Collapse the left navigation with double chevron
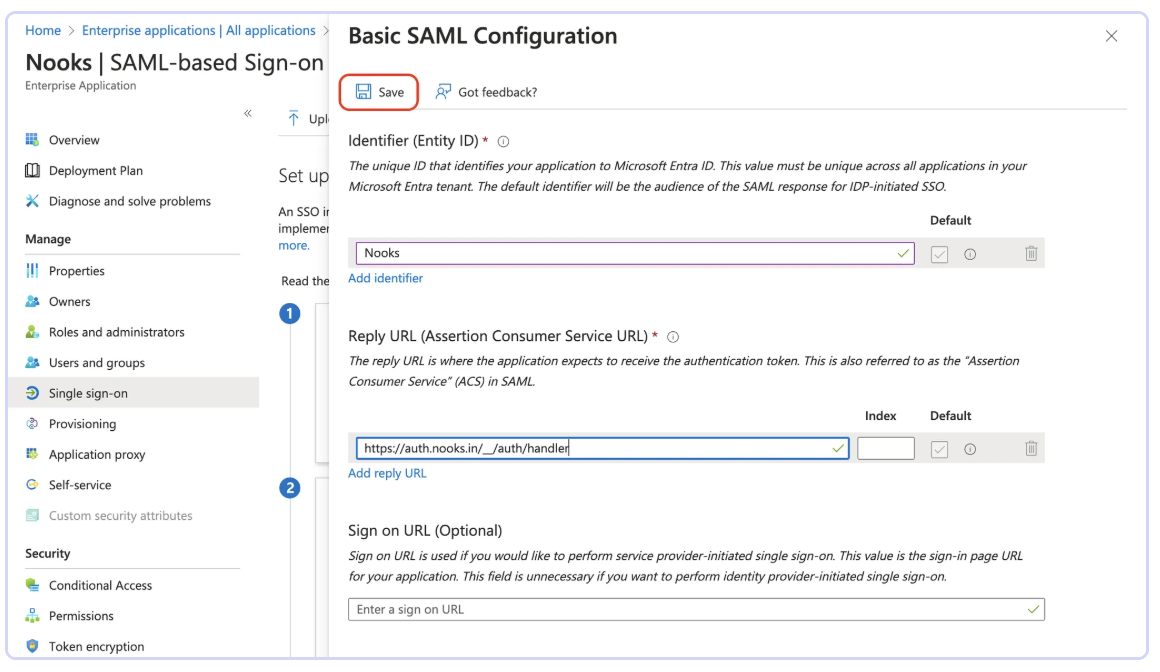 (248, 113)
